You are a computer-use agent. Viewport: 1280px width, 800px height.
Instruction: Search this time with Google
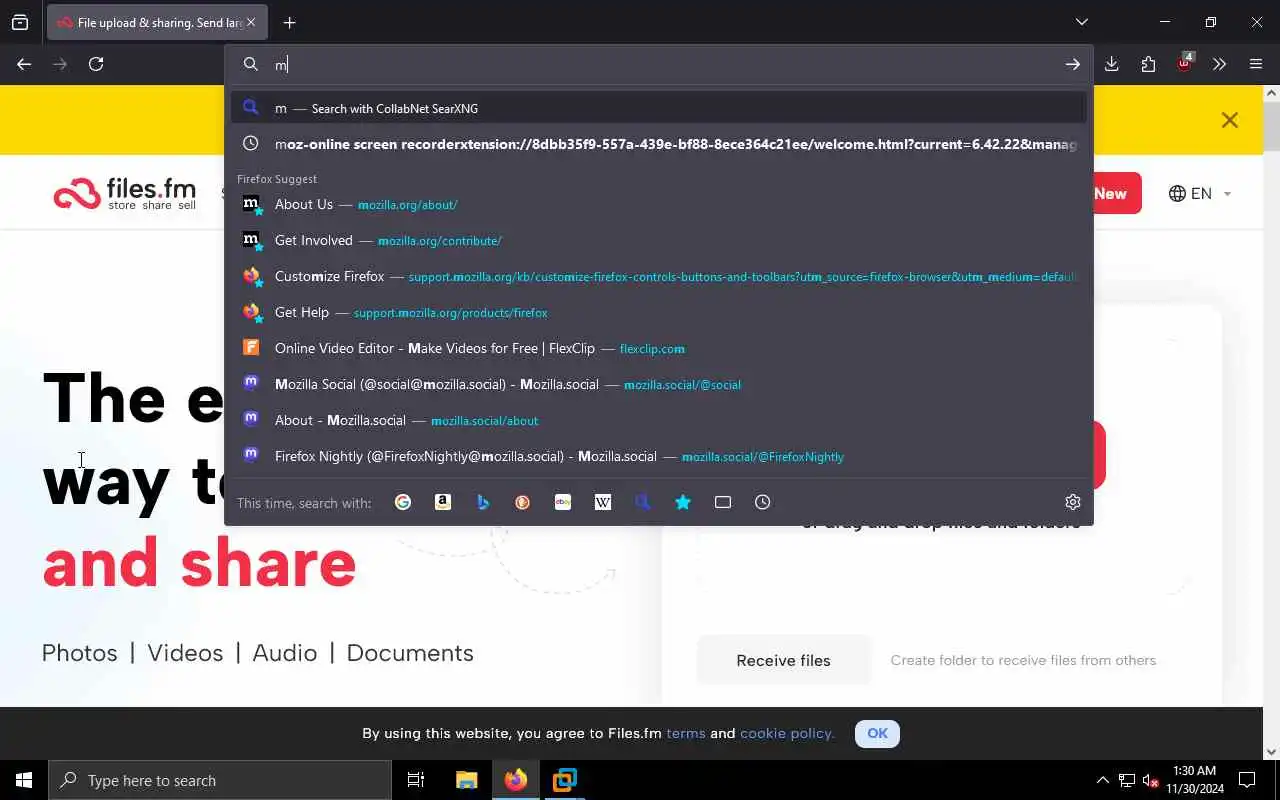(403, 502)
